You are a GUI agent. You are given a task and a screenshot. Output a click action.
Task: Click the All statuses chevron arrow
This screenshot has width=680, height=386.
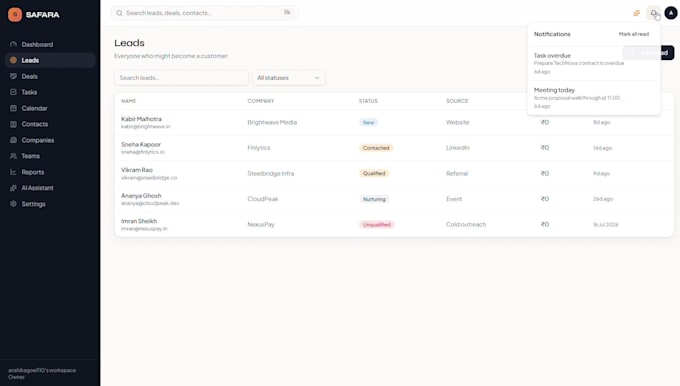[317, 78]
